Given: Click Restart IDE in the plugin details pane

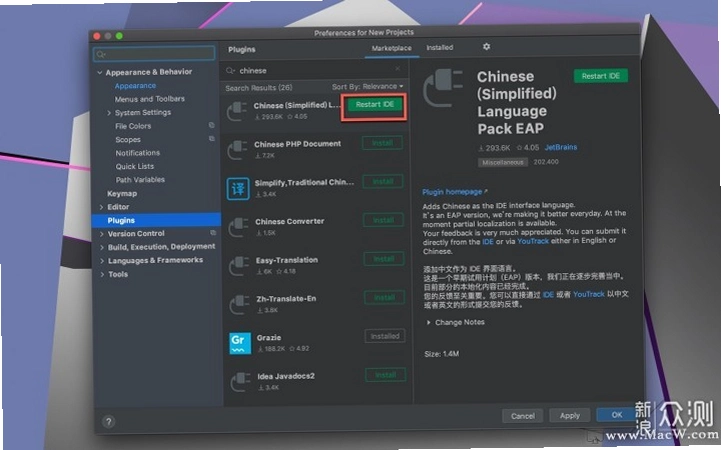Looking at the screenshot, I should pyautogui.click(x=601, y=76).
